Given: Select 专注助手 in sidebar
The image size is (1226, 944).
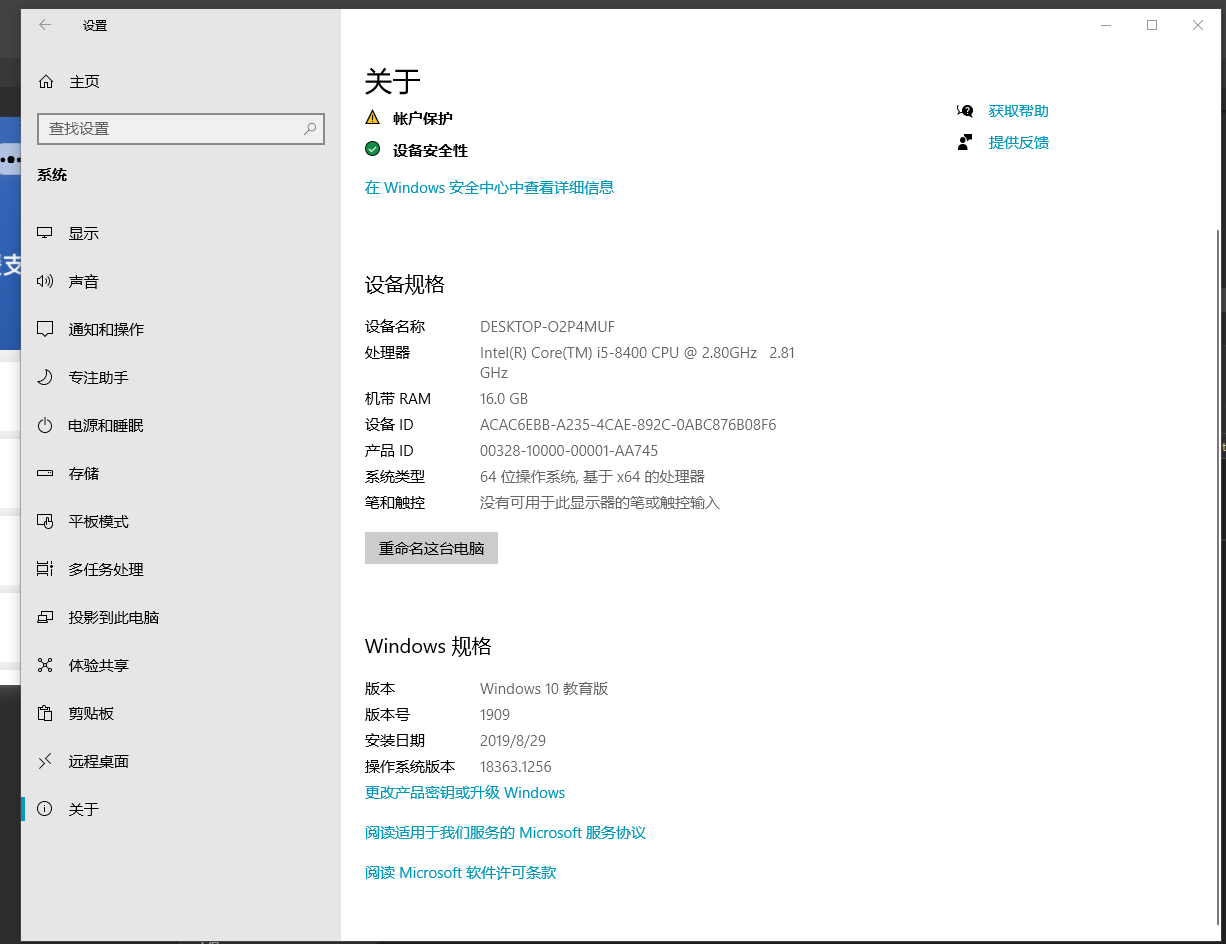Looking at the screenshot, I should [180, 377].
